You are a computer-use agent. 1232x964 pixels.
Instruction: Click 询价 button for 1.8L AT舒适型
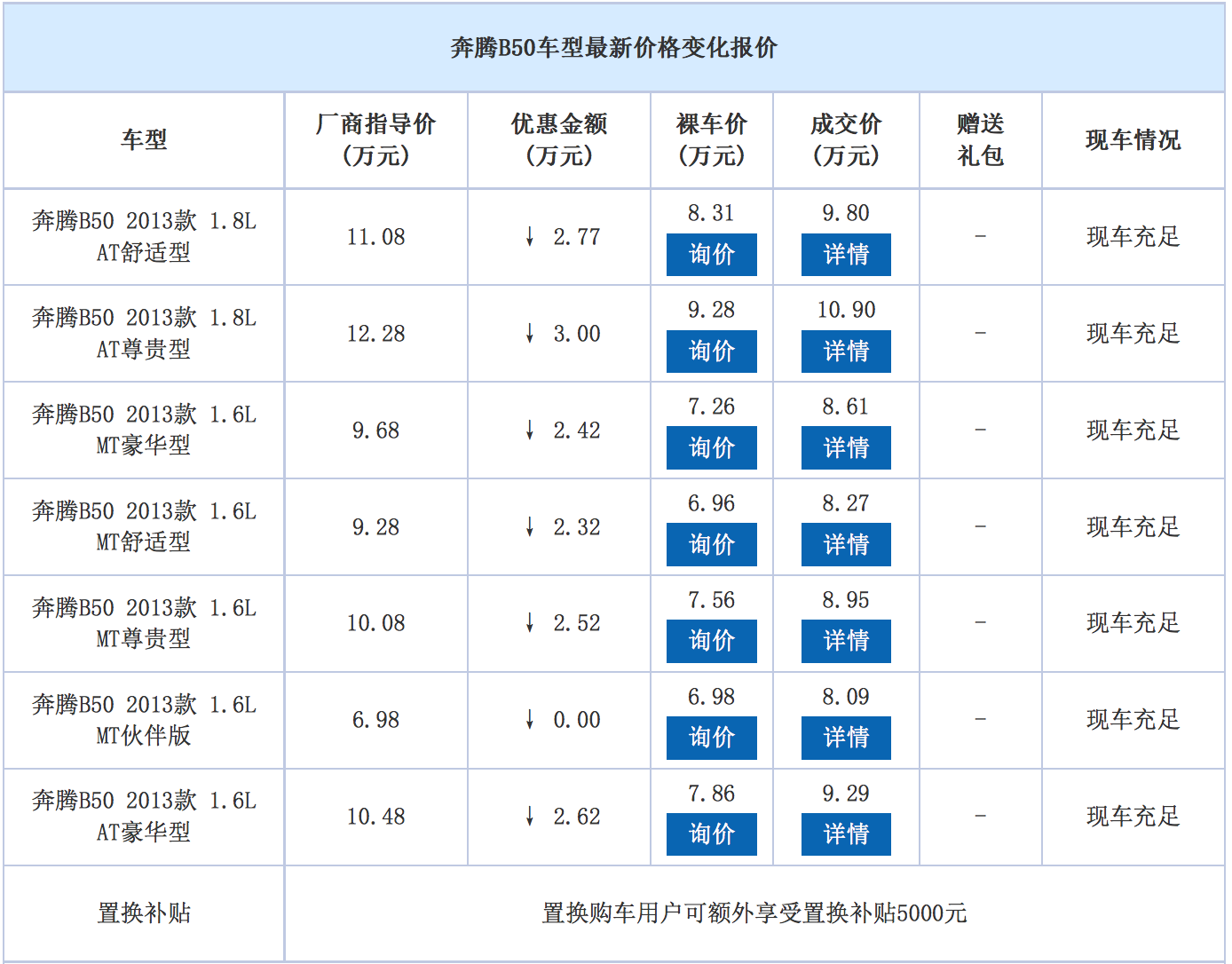[x=711, y=255]
